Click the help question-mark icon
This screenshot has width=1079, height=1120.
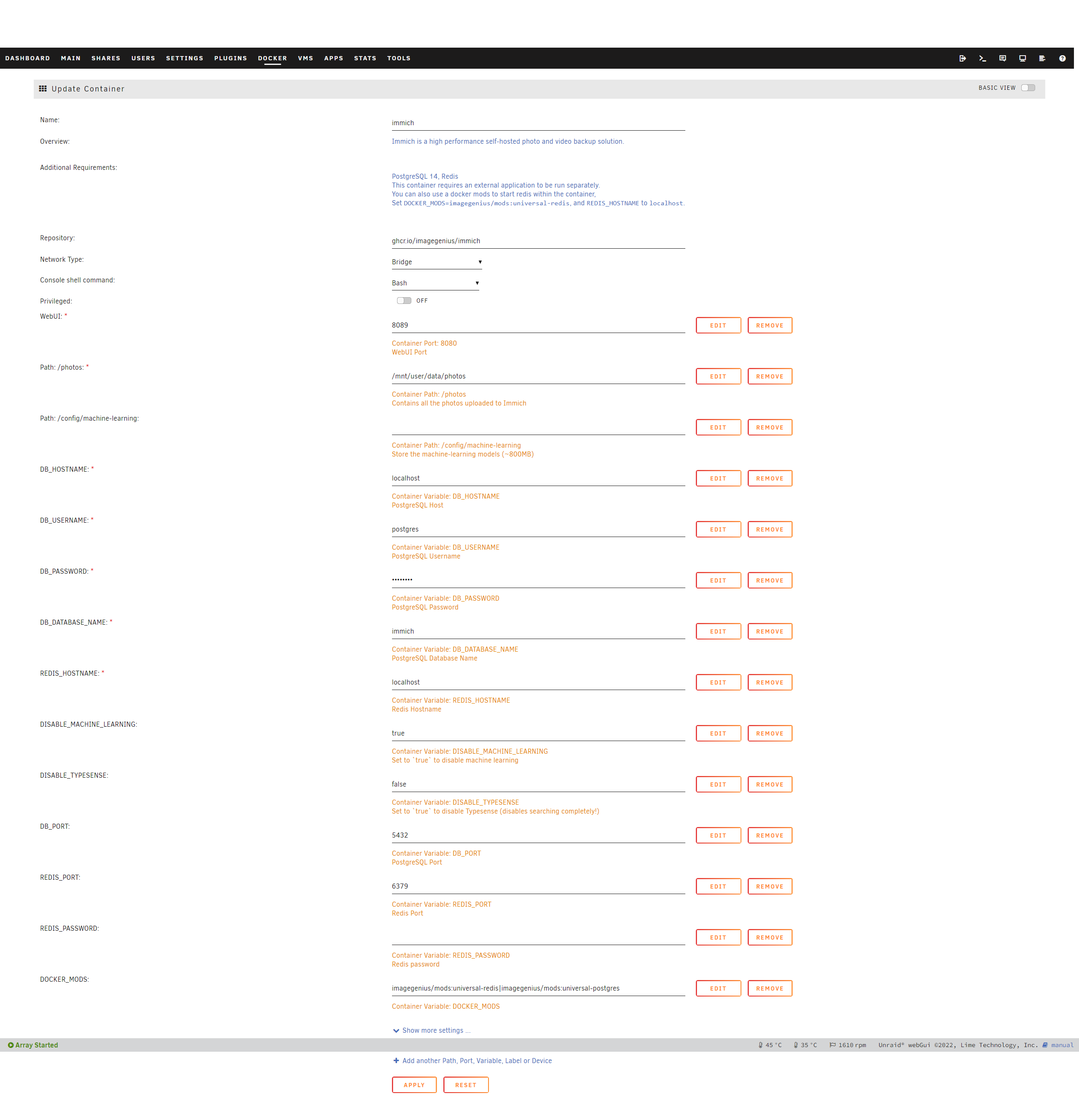[x=1062, y=58]
